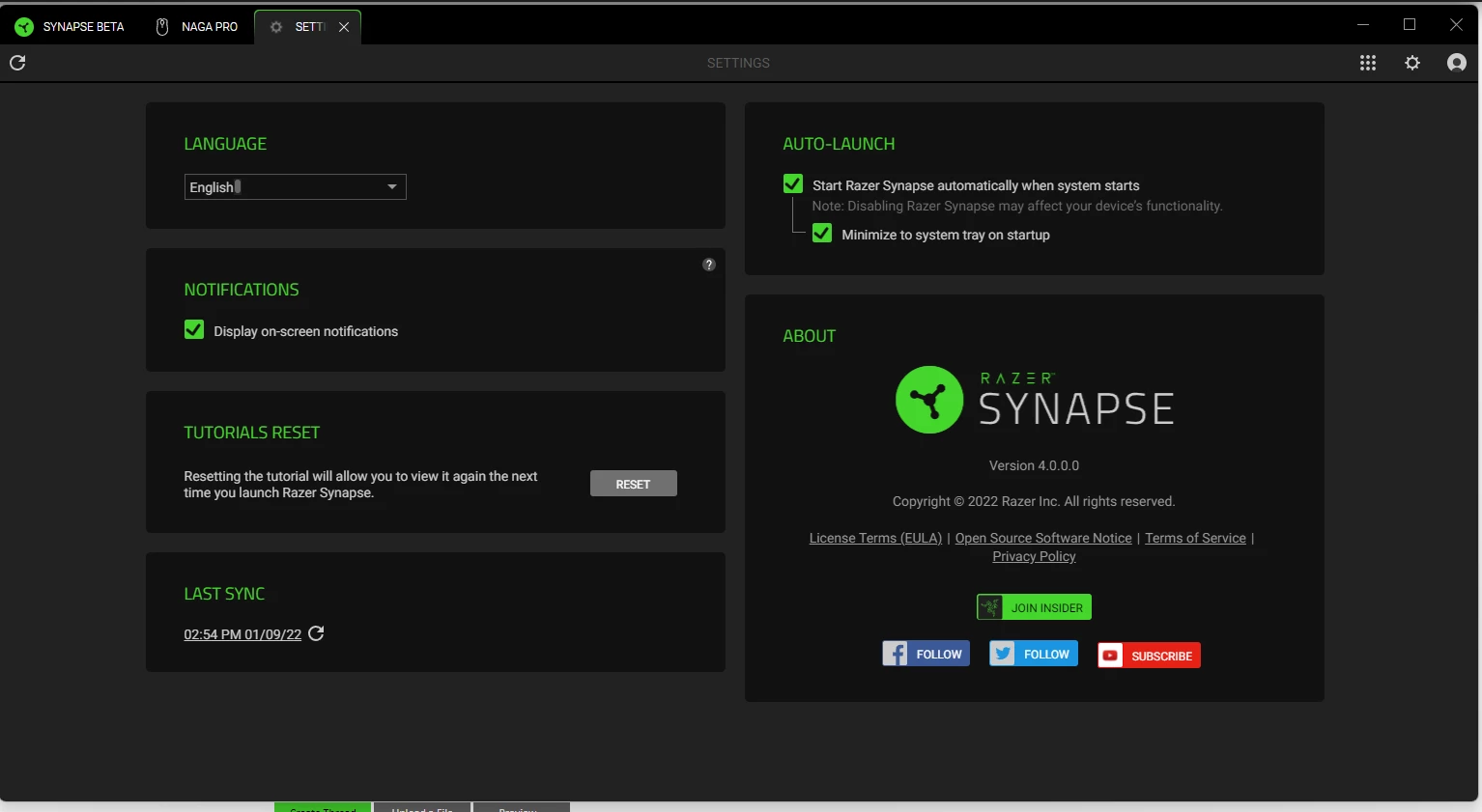Click the sync refresh icon beside last sync time
Image resolution: width=1482 pixels, height=812 pixels.
(x=316, y=633)
